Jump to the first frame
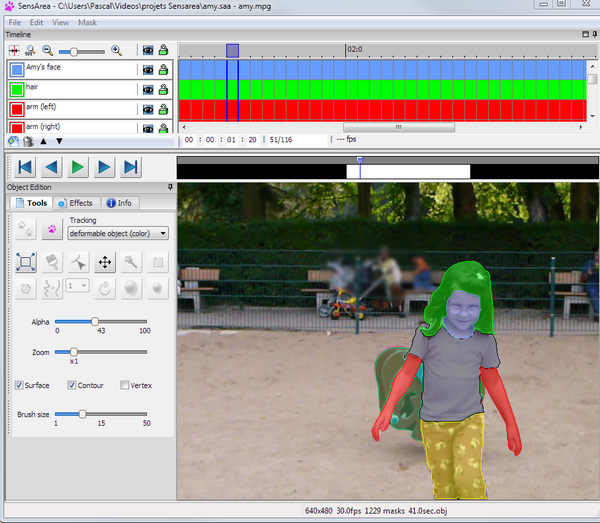This screenshot has width=600, height=523. click(x=25, y=167)
